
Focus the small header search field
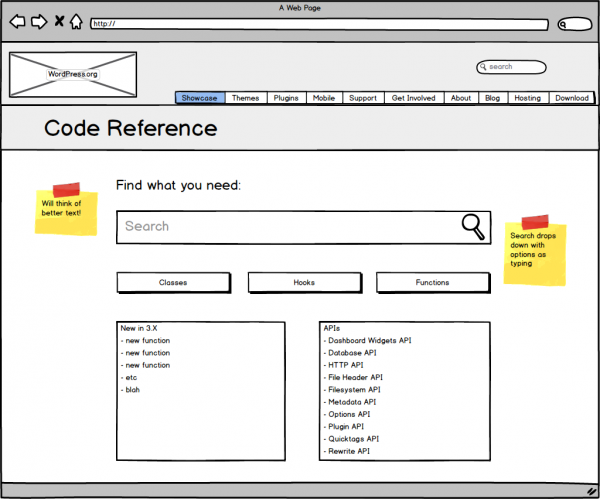coord(512,67)
